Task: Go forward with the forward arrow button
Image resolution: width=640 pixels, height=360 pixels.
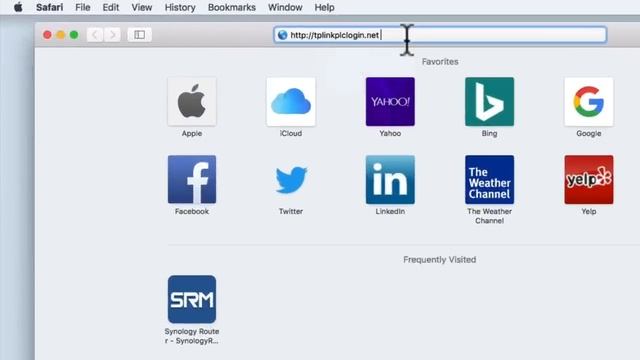Action: point(112,35)
